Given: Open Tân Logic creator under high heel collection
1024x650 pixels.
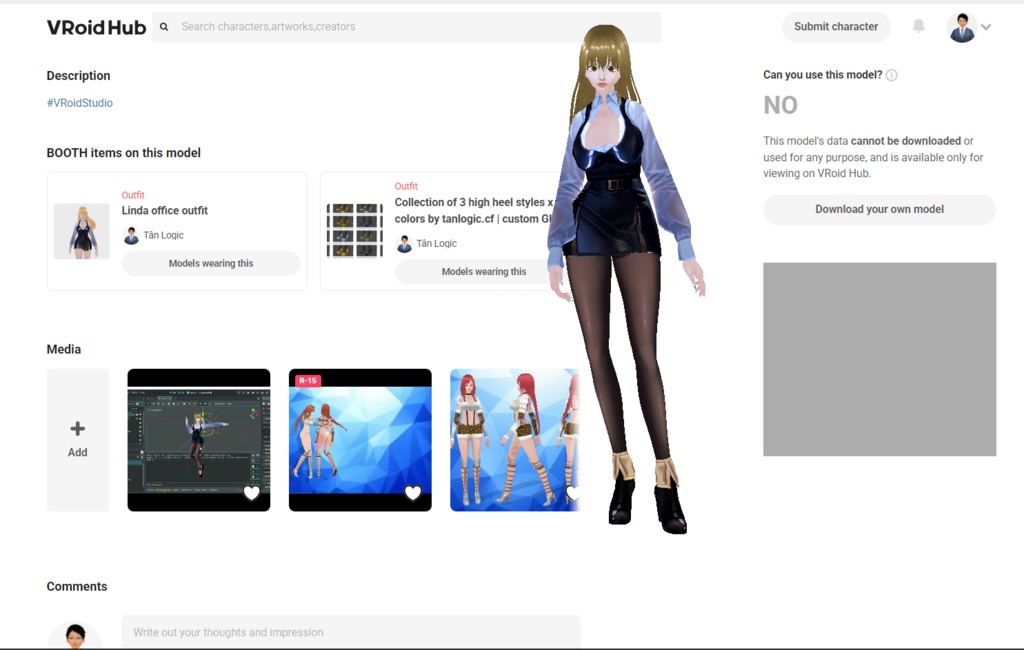Looking at the screenshot, I should pyautogui.click(x=426, y=244).
